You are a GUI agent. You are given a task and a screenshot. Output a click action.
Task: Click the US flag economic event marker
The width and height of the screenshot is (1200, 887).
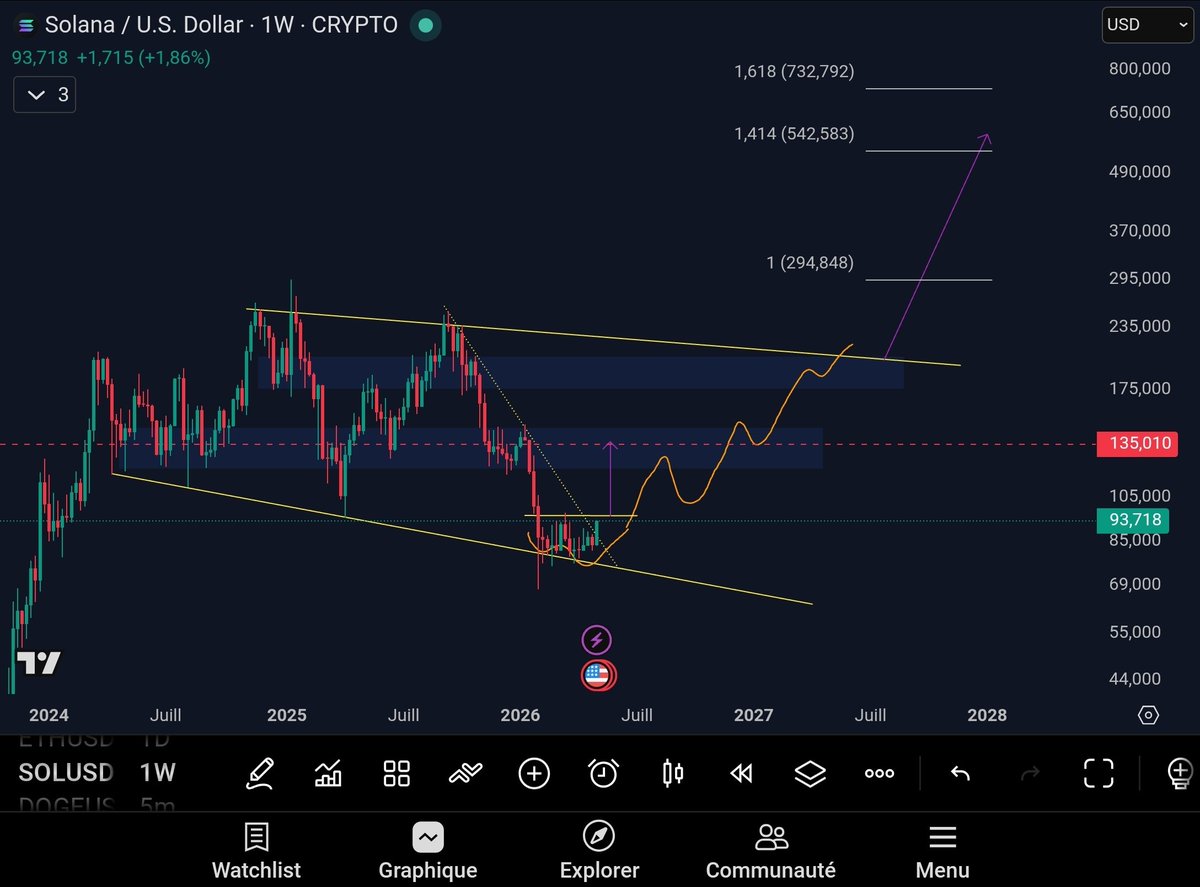598,675
